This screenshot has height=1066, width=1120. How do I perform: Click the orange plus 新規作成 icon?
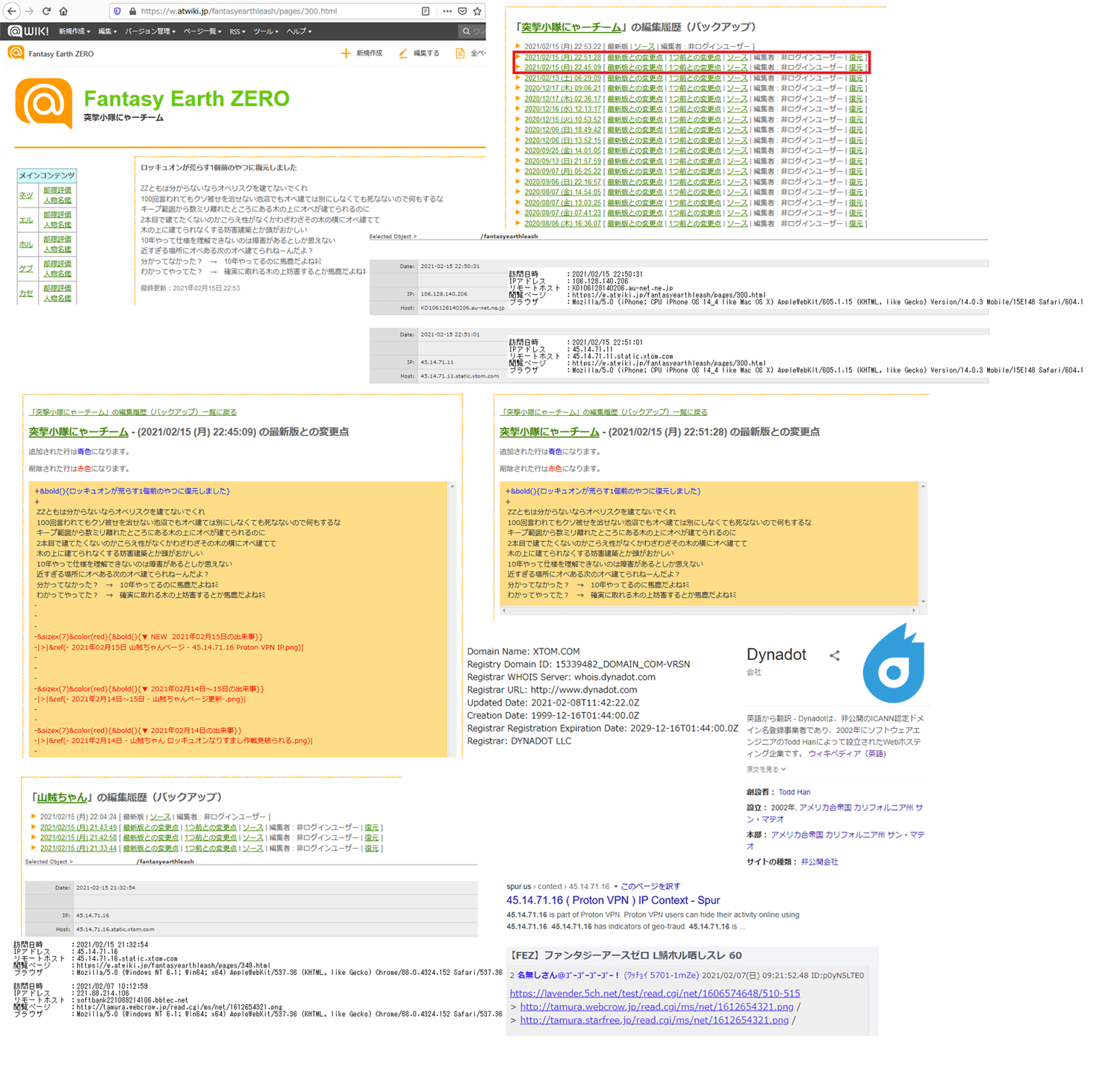(346, 53)
